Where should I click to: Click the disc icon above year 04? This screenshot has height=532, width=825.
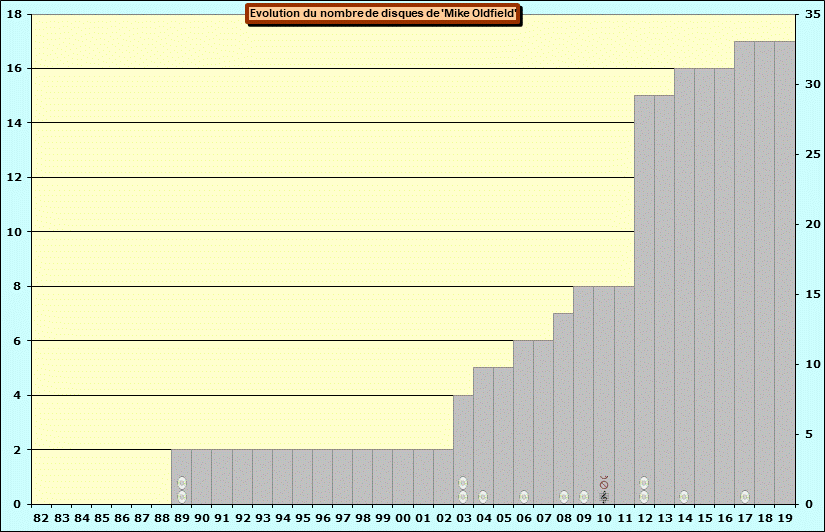click(x=483, y=497)
